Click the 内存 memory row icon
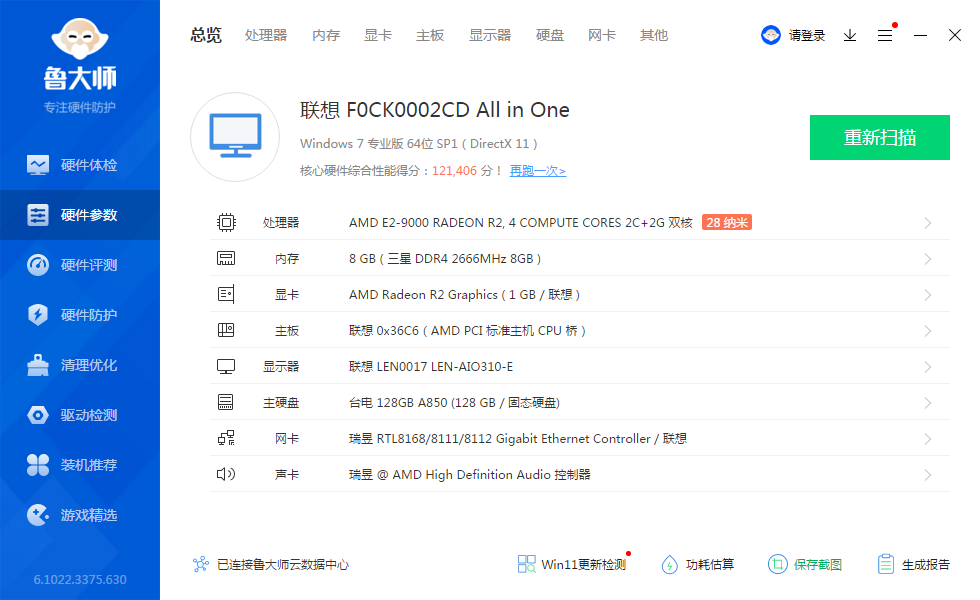The width and height of the screenshot is (980, 600). coord(226,258)
